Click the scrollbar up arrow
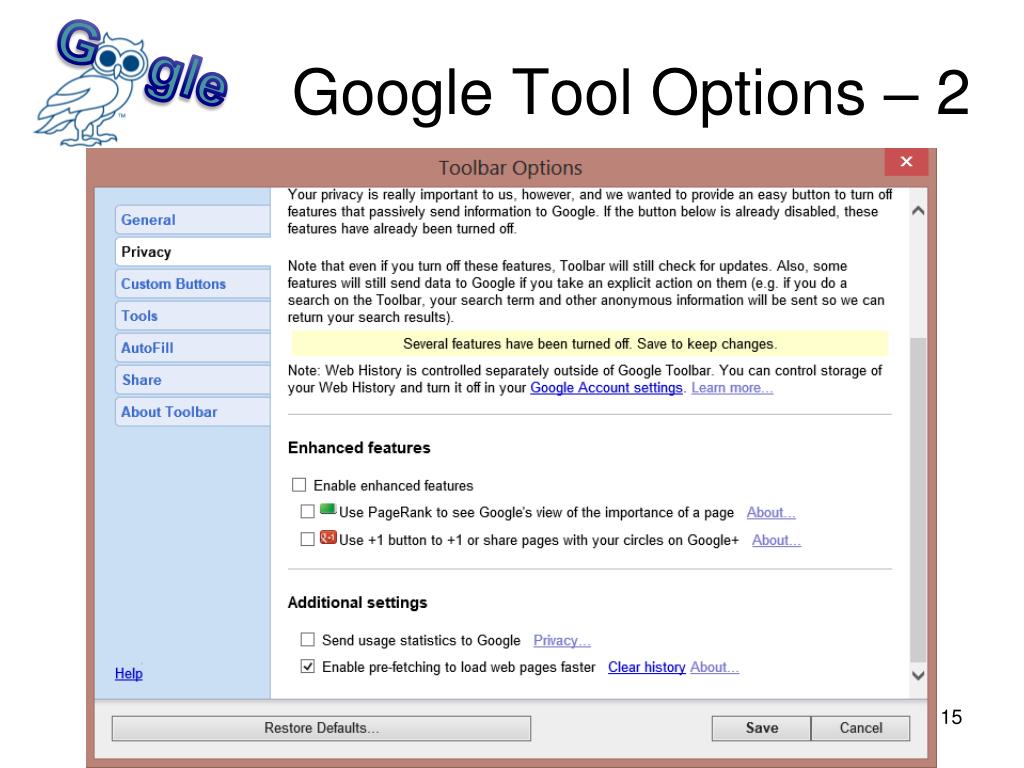Viewport: 1024px width, 768px height. [x=918, y=210]
